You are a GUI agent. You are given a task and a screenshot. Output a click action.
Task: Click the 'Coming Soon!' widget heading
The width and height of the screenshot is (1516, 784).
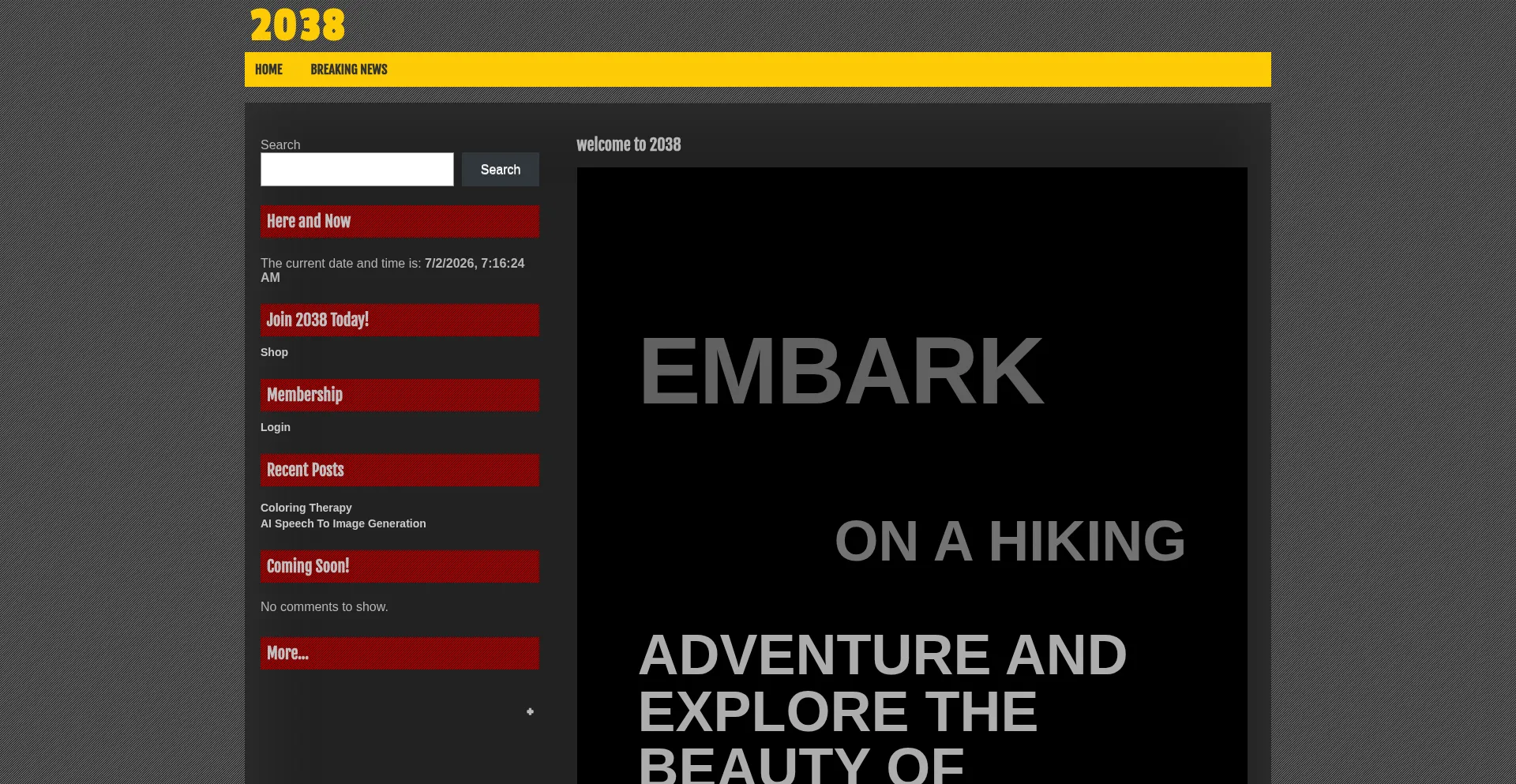point(400,566)
